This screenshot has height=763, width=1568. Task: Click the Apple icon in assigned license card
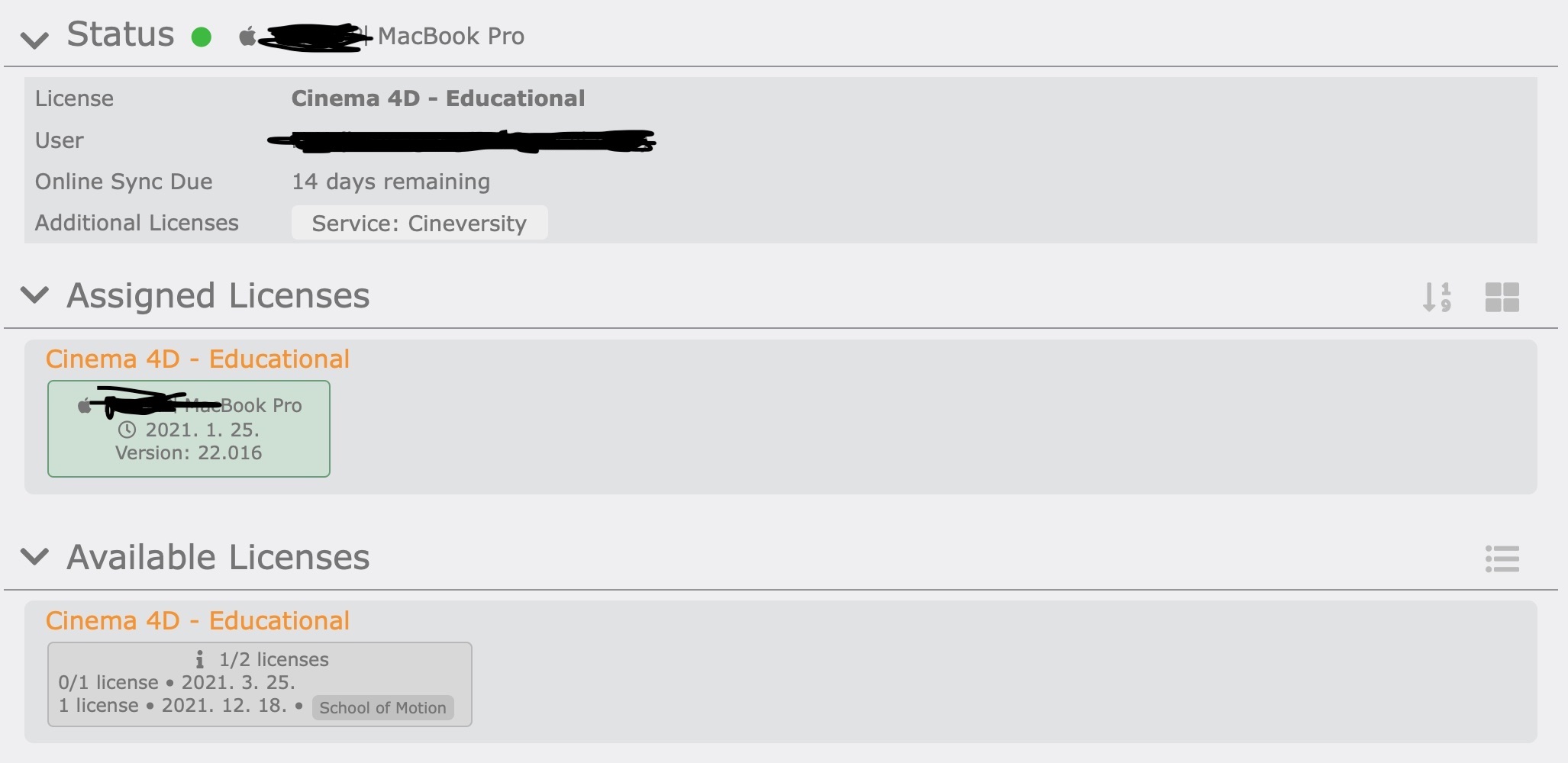(85, 405)
